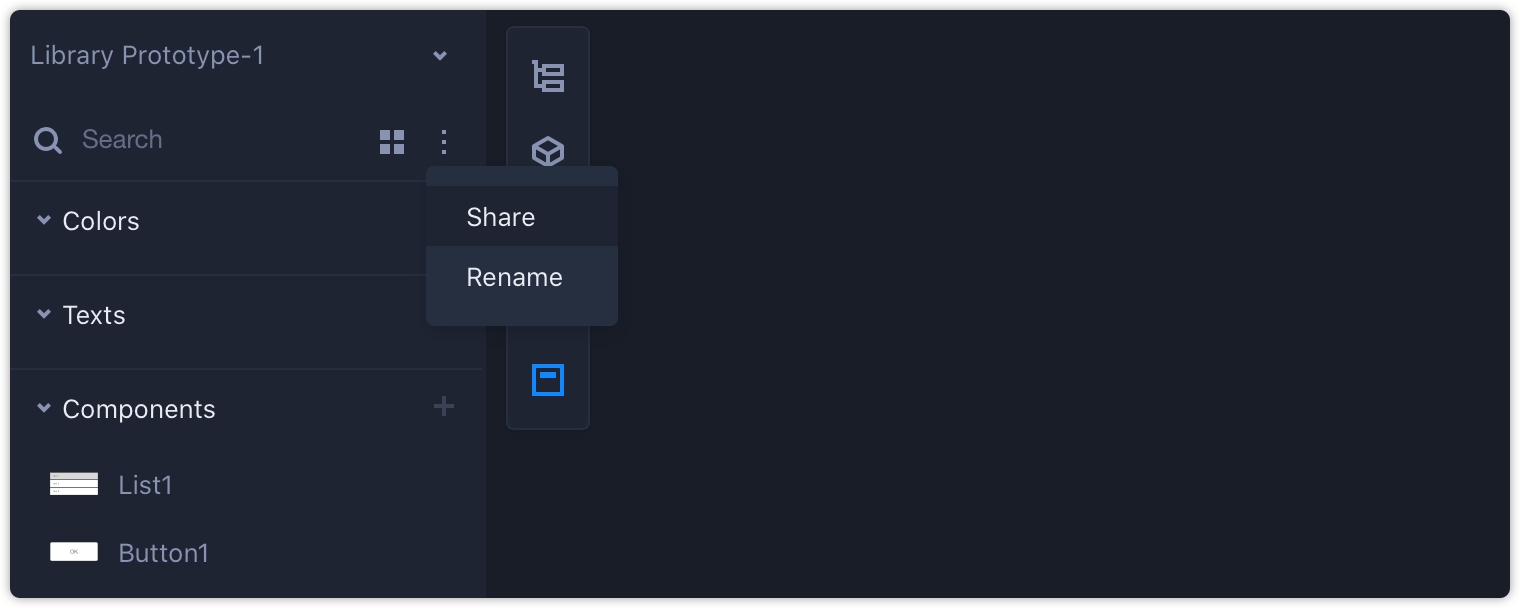Collapse the Components section
The image size is (1520, 608).
pyautogui.click(x=43, y=407)
